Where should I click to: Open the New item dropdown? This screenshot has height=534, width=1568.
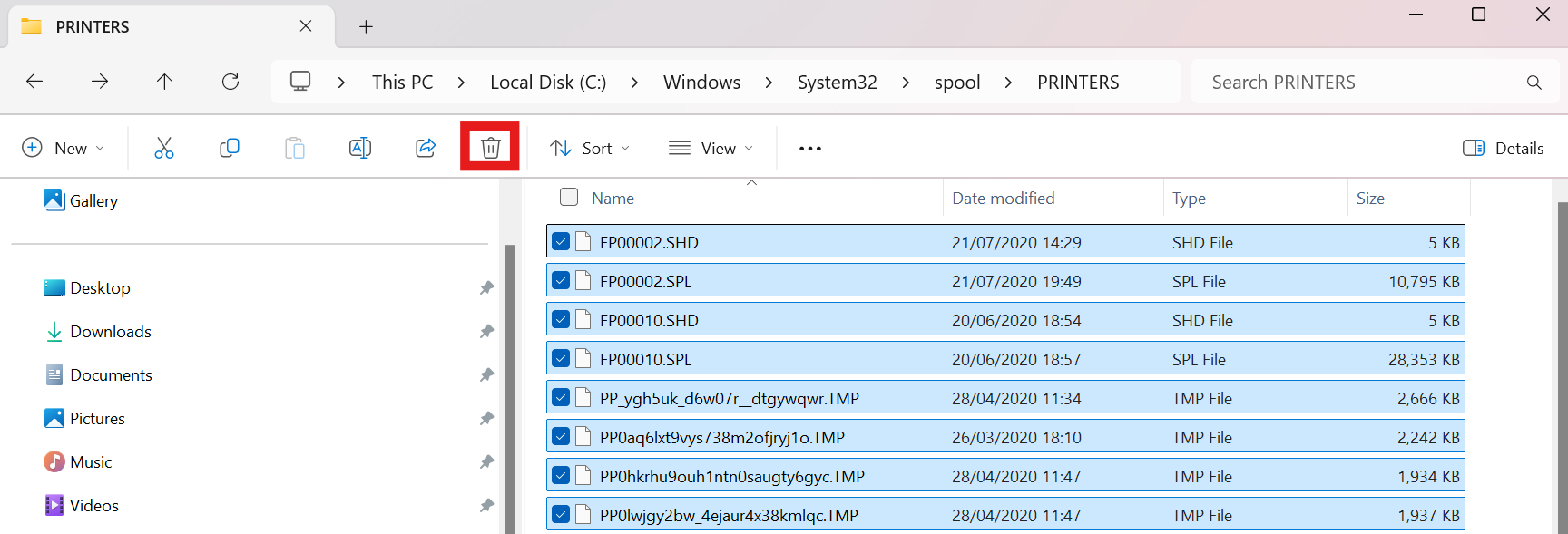click(x=63, y=148)
